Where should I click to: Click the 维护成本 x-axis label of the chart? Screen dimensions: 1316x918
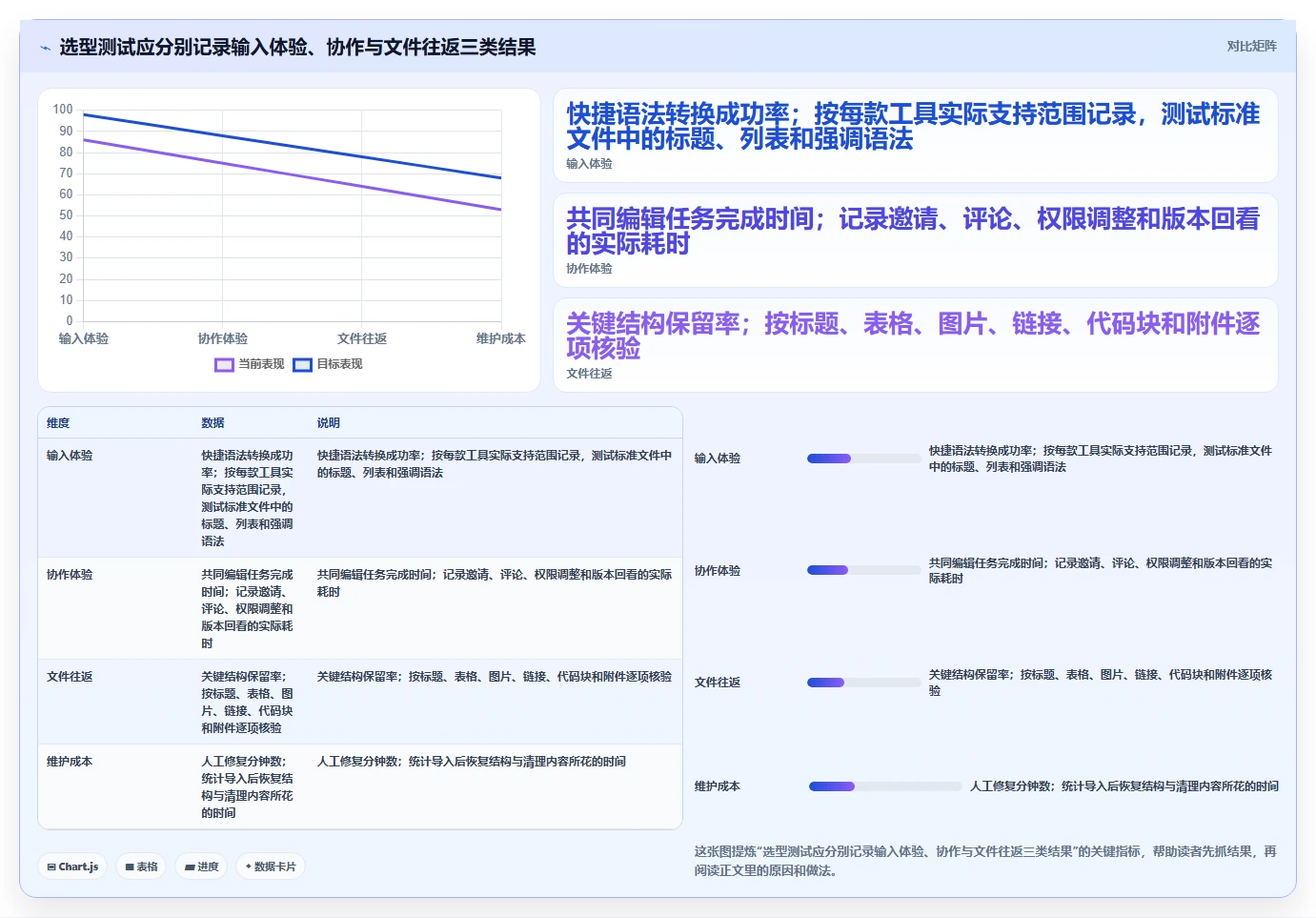point(501,338)
